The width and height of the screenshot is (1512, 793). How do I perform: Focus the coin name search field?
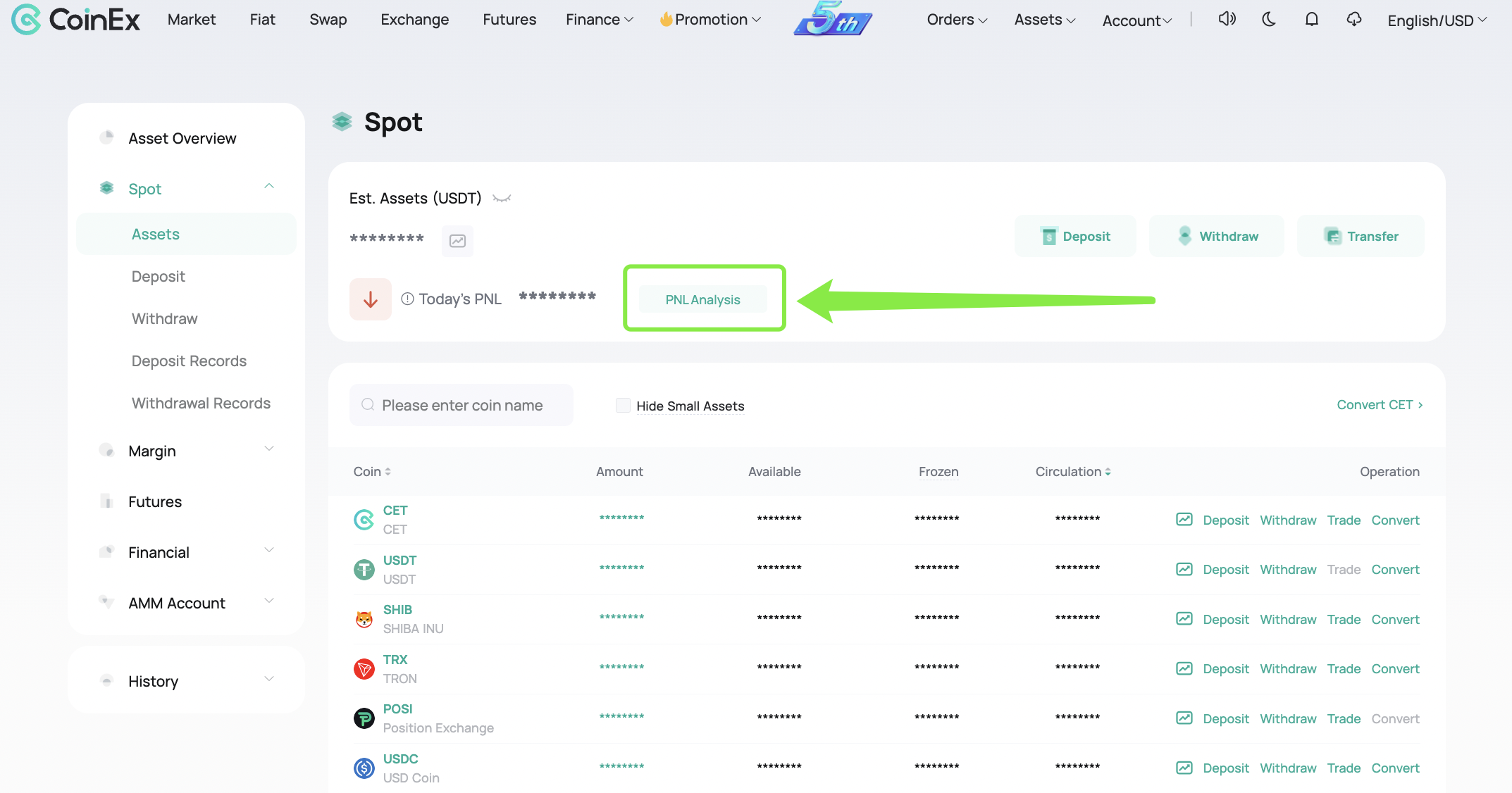click(x=461, y=405)
